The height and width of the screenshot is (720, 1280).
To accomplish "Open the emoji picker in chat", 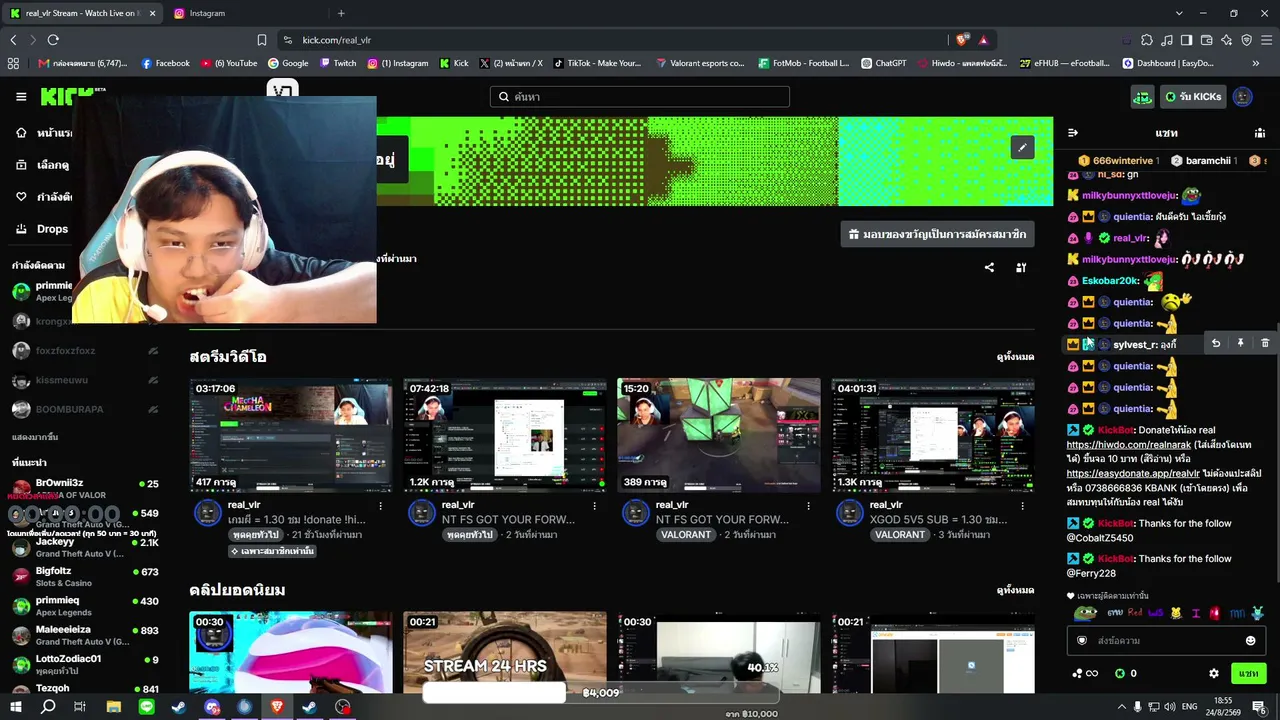I will tap(1250, 641).
